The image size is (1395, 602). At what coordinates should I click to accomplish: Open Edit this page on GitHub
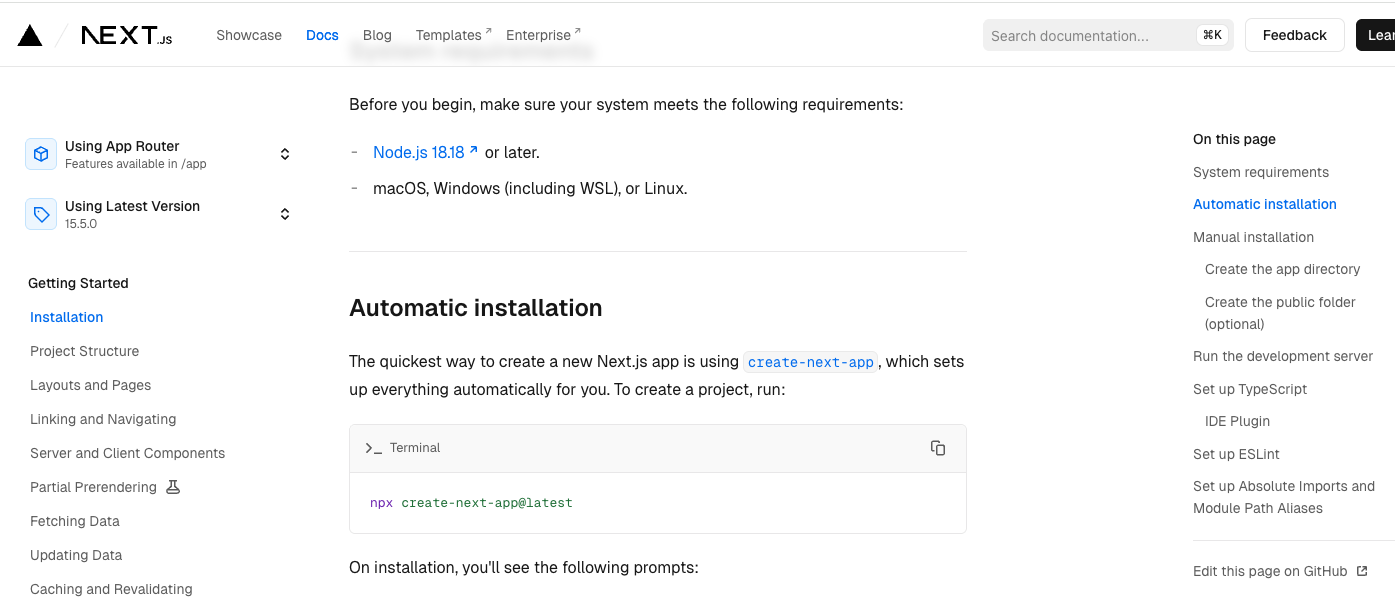pyautogui.click(x=1280, y=571)
